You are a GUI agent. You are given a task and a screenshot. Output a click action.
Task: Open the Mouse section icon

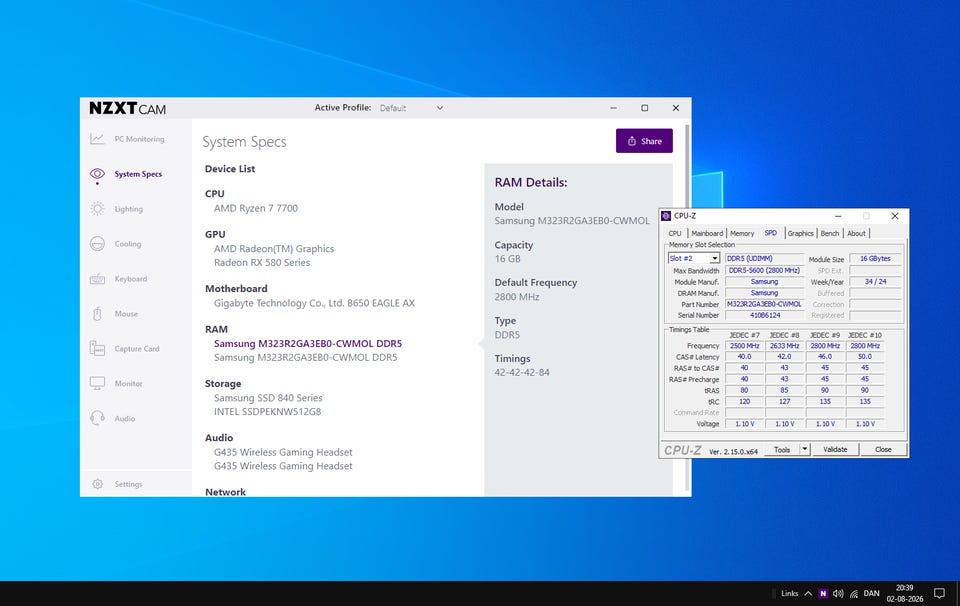(97, 314)
